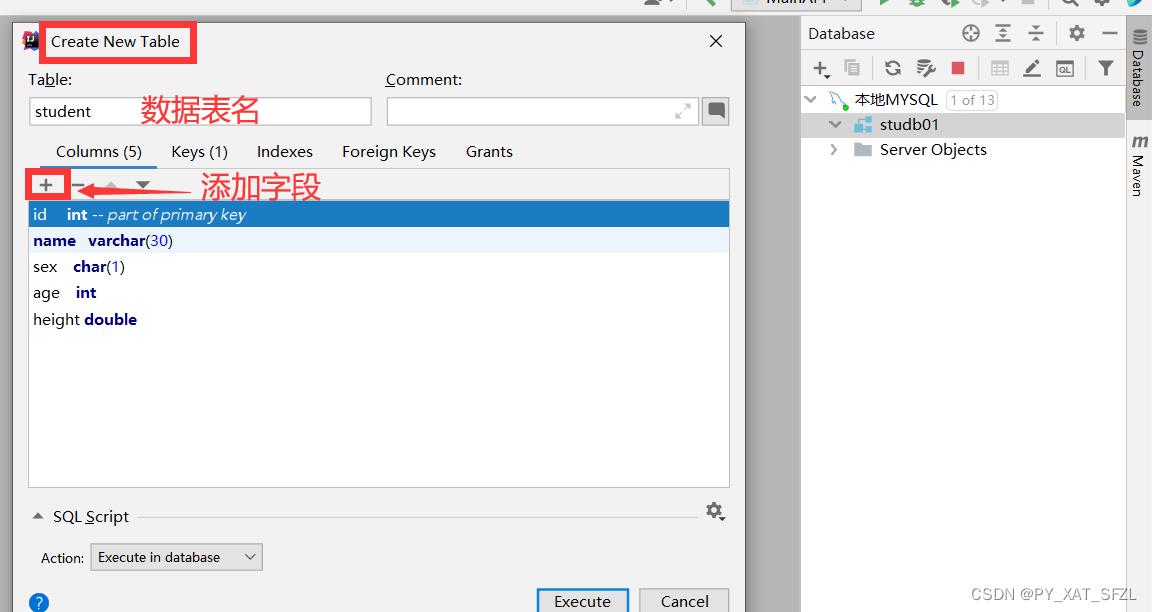
Task: Open the Action dropdown Execute in database
Action: click(176, 557)
